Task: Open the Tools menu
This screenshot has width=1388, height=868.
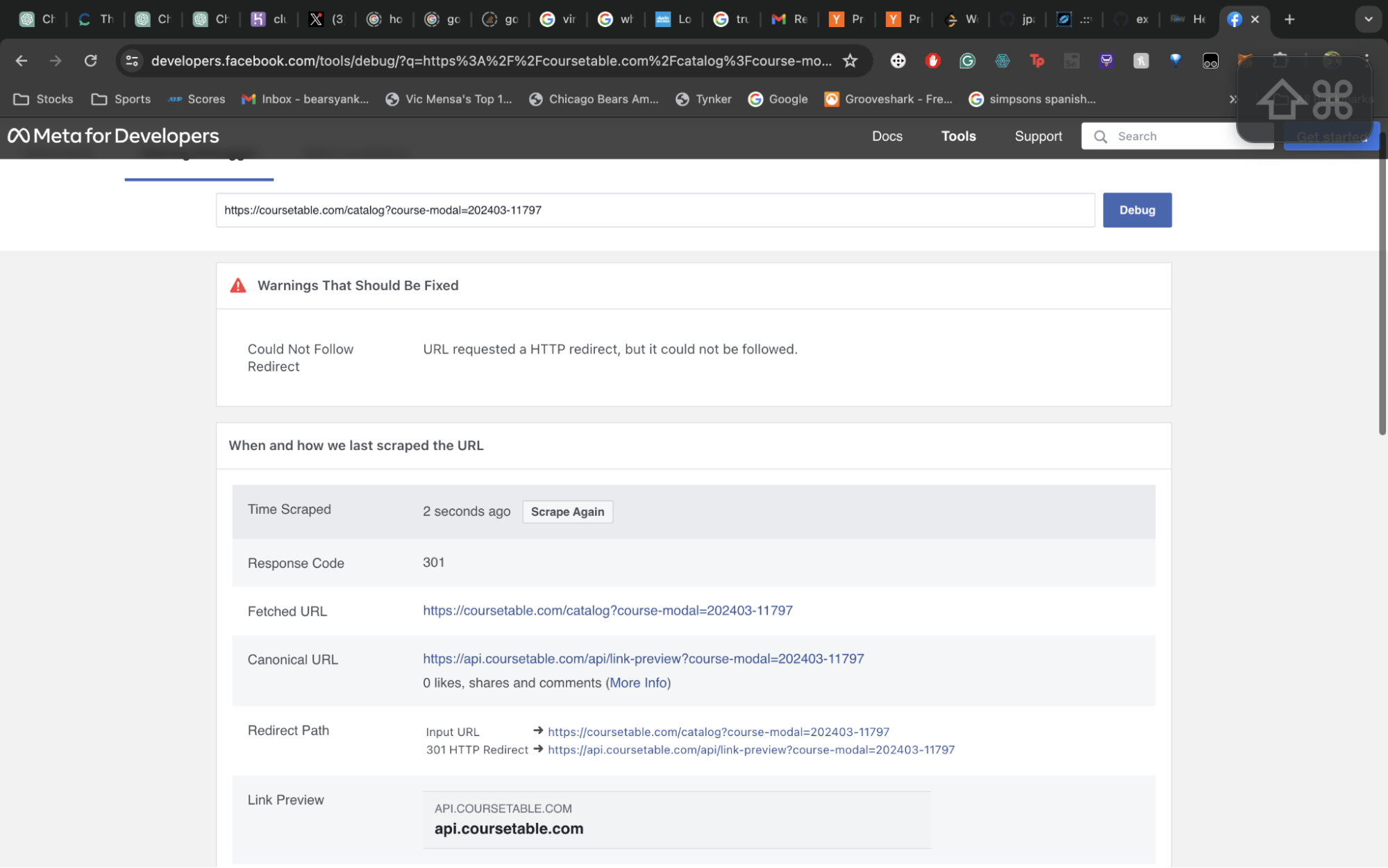Action: (x=958, y=136)
